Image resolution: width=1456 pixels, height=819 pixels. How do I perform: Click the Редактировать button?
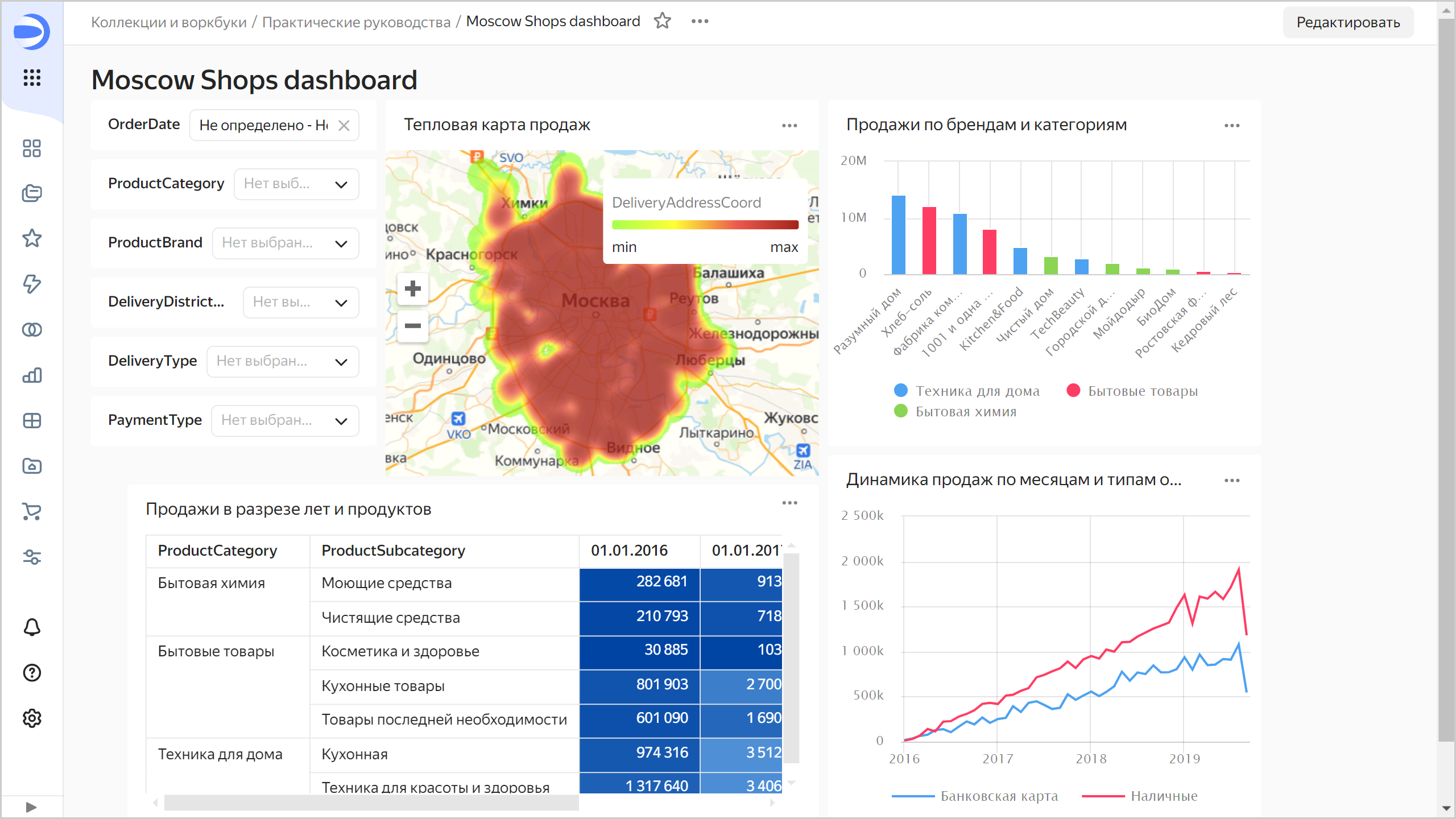point(1347,22)
